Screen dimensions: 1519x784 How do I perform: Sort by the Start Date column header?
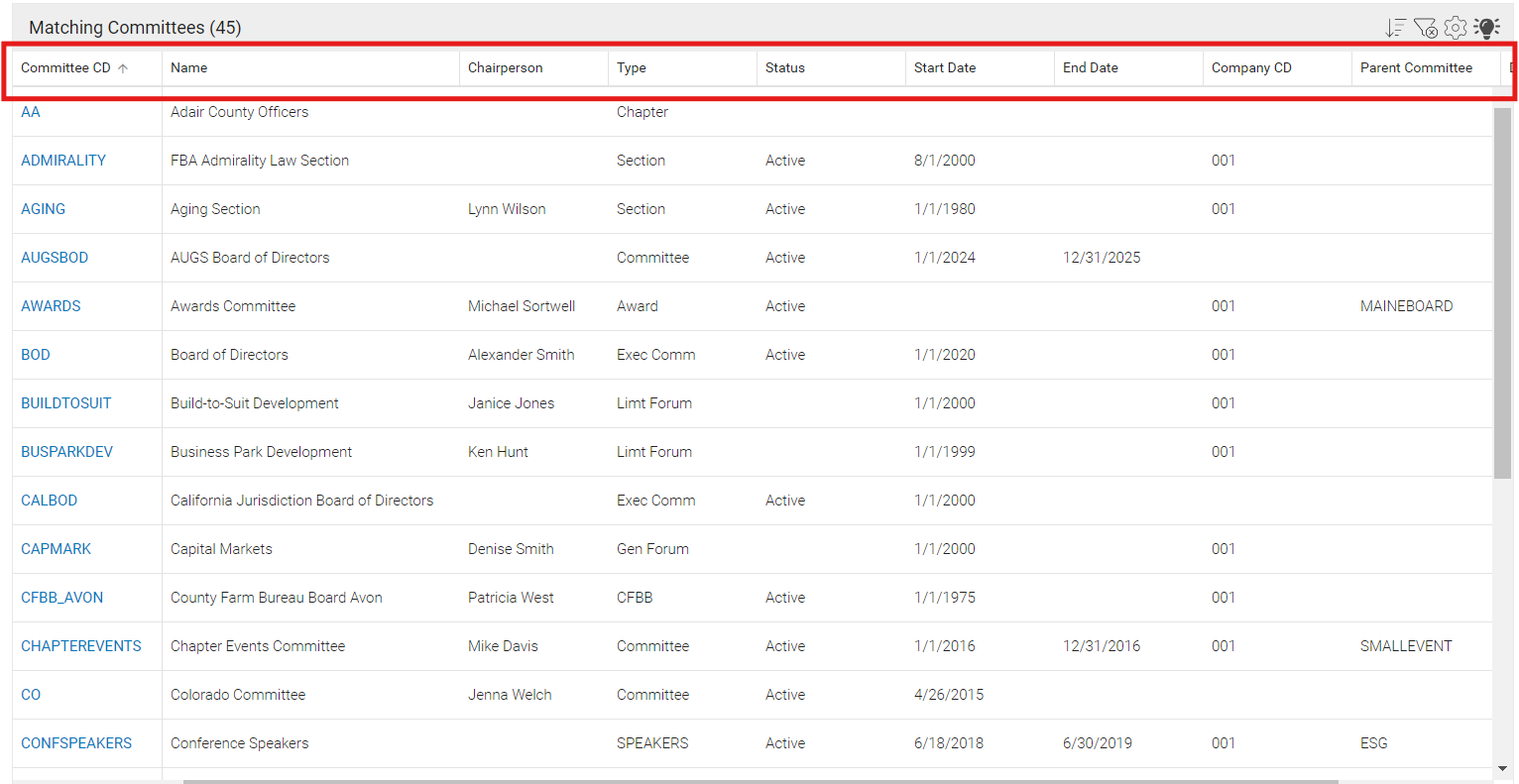coord(945,67)
